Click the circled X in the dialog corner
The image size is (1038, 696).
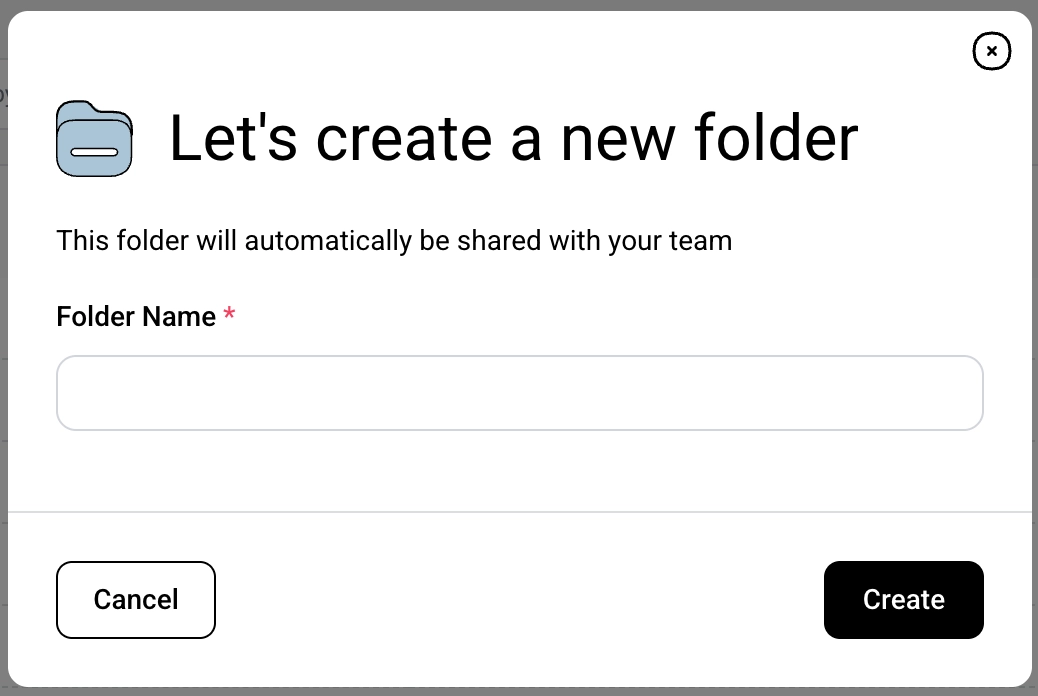991,51
